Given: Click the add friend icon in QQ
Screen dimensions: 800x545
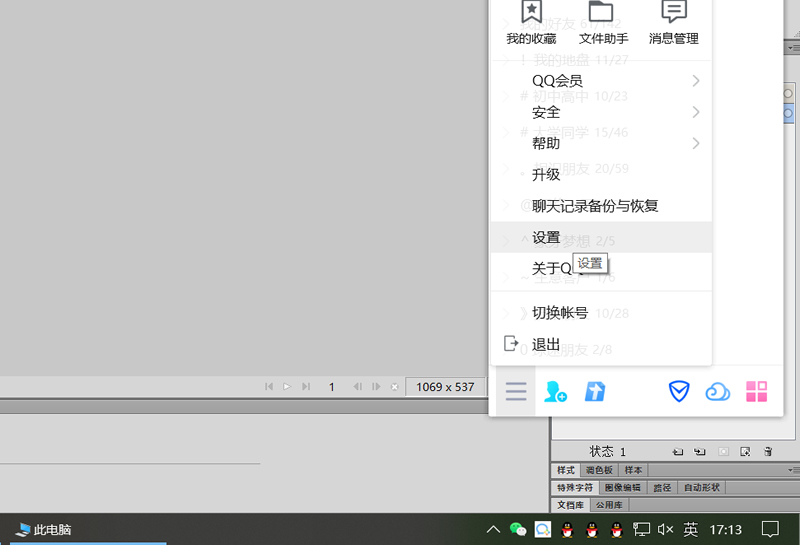Looking at the screenshot, I should [x=555, y=391].
